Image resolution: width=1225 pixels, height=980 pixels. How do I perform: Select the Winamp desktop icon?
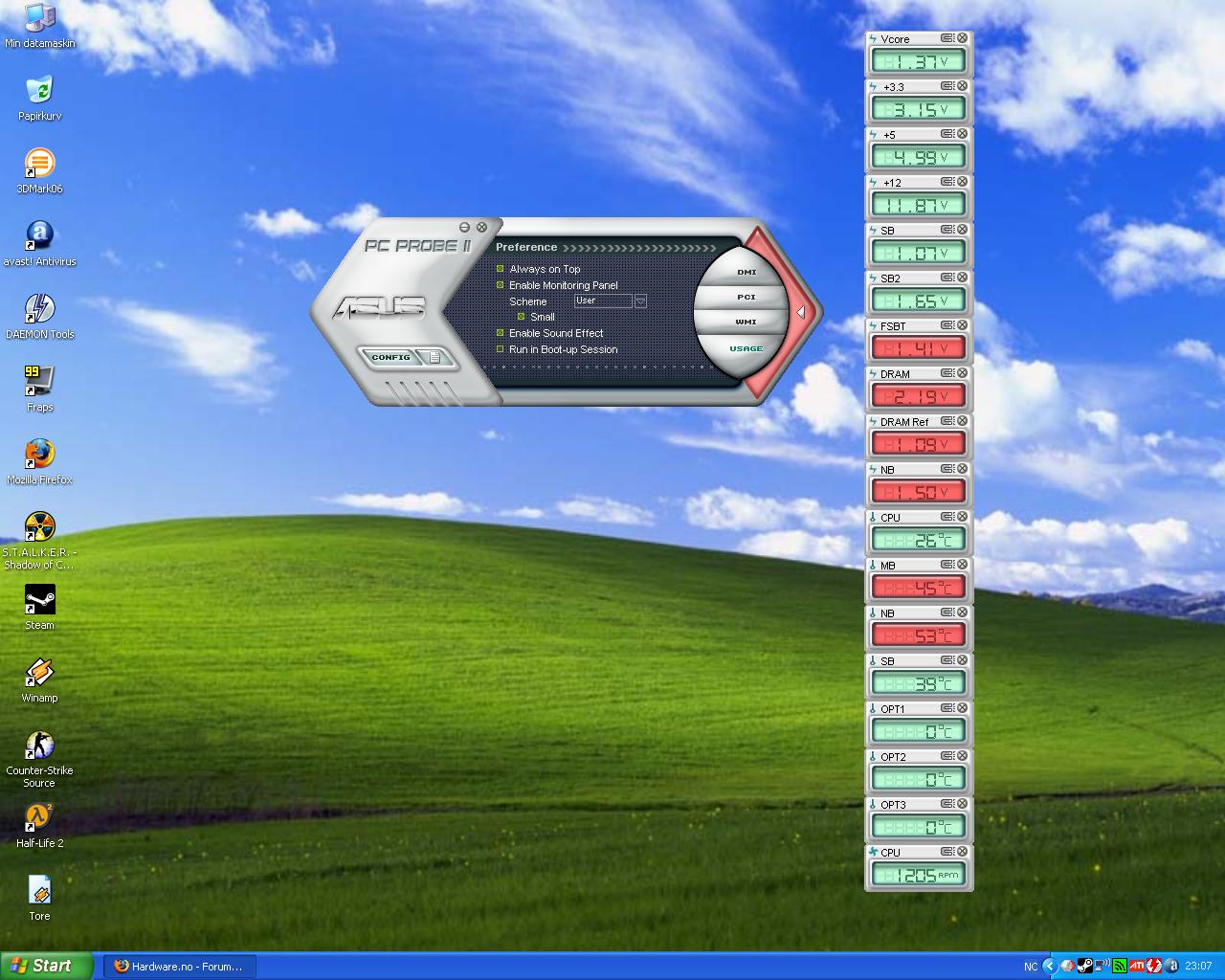(x=39, y=680)
